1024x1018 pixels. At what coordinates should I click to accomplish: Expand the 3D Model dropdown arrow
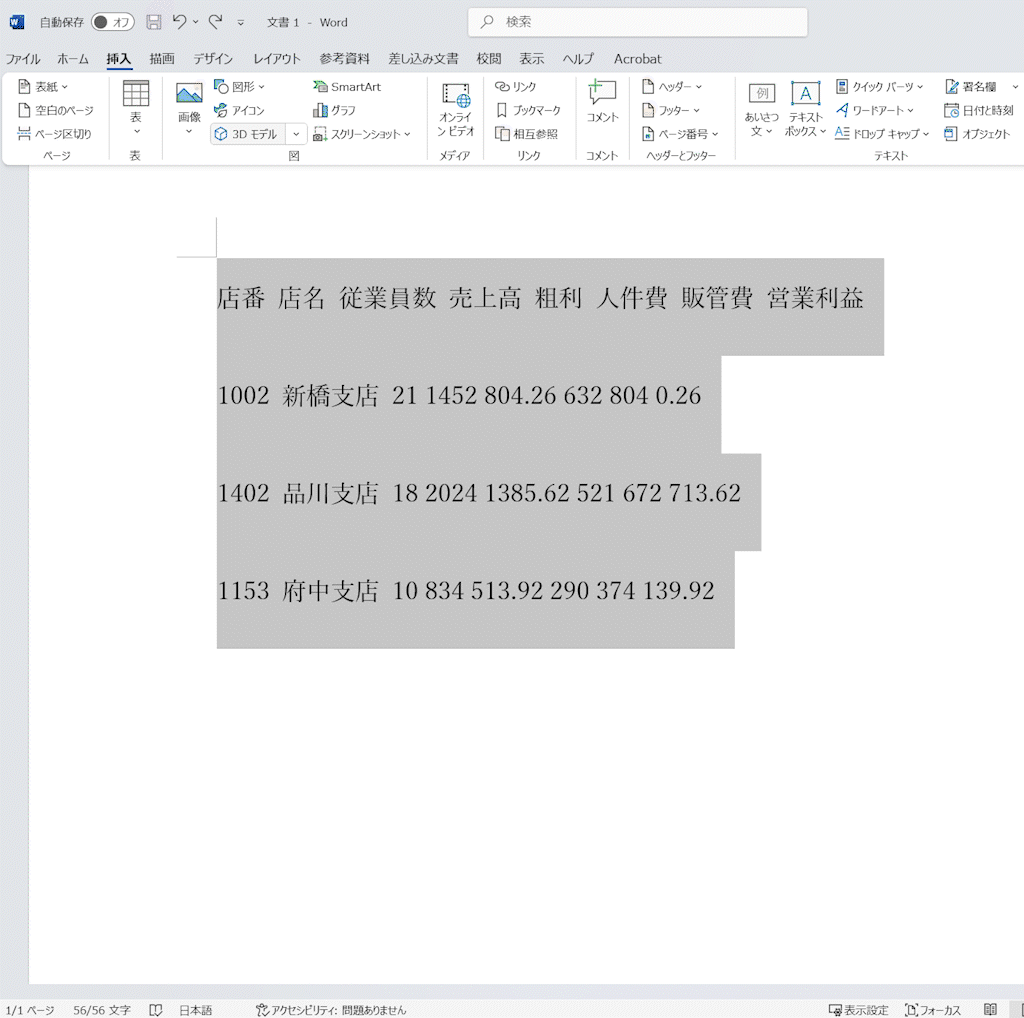pos(296,134)
